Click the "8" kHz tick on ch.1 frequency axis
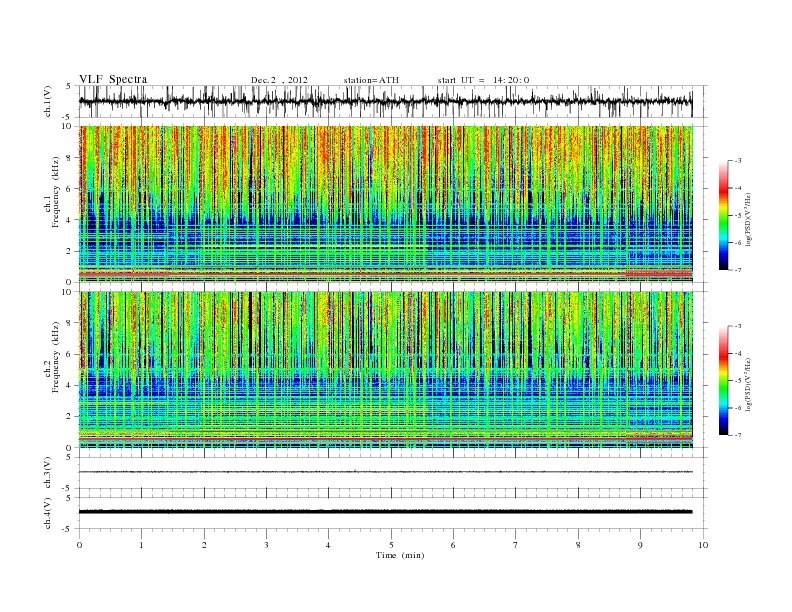Viewport: 792px width, 612px height. (x=69, y=158)
